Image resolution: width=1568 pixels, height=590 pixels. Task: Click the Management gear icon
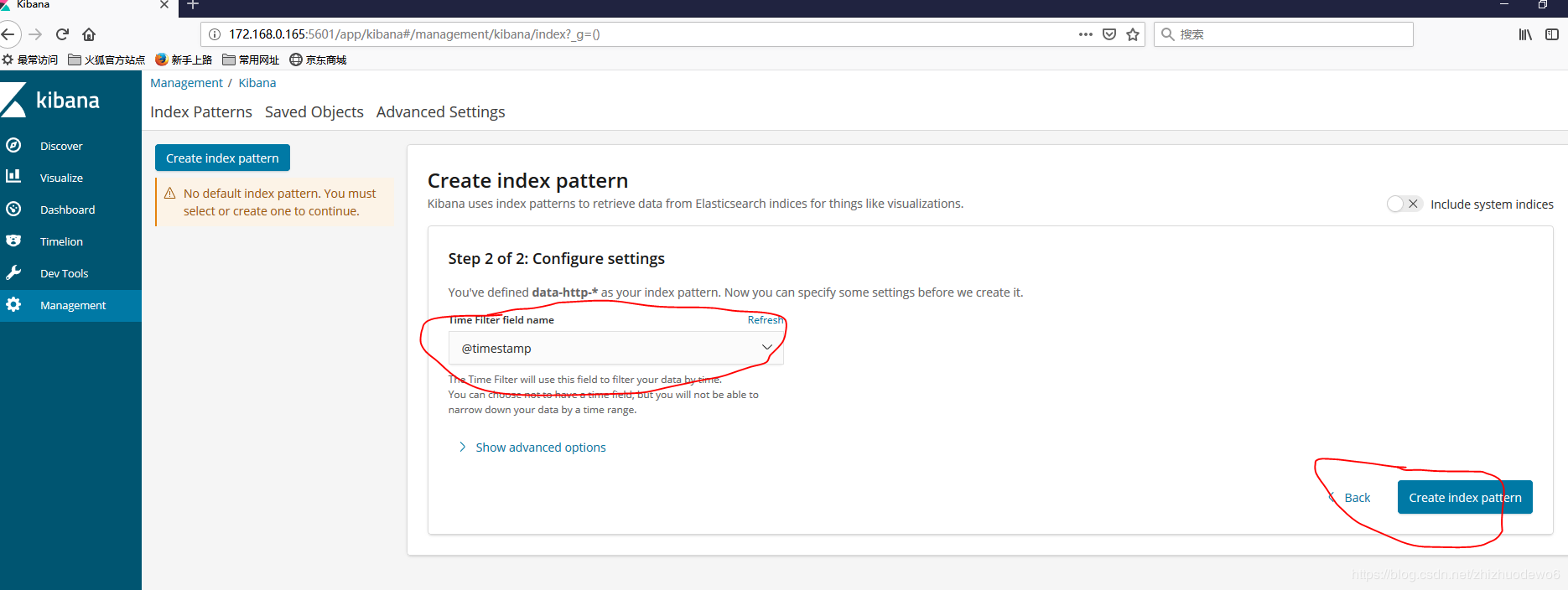(x=13, y=304)
